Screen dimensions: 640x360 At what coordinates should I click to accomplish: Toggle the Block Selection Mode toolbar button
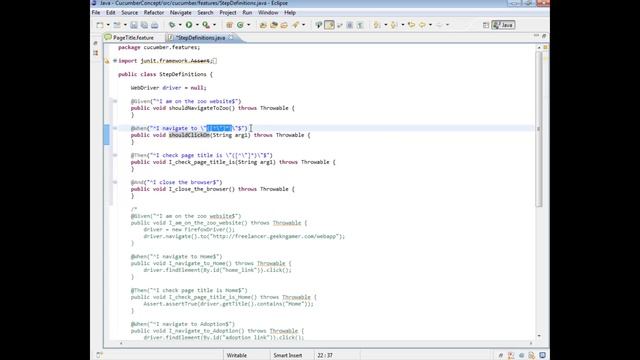pyautogui.click(x=350, y=25)
